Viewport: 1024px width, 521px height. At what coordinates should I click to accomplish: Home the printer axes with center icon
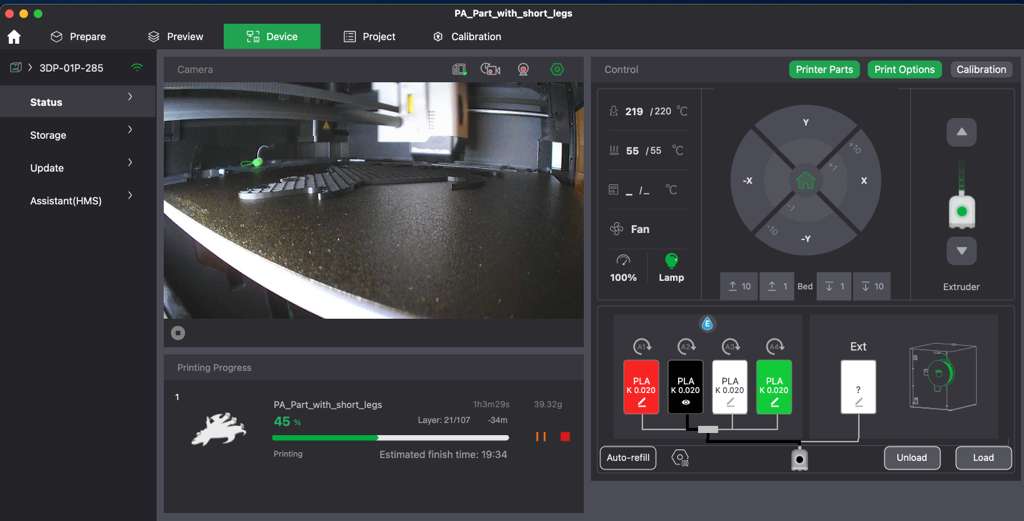[x=805, y=181]
